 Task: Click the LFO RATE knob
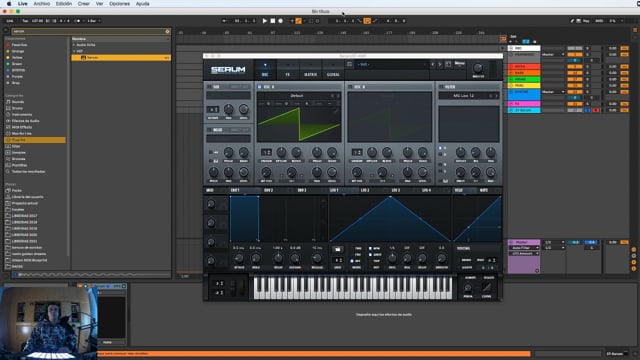click(x=392, y=258)
